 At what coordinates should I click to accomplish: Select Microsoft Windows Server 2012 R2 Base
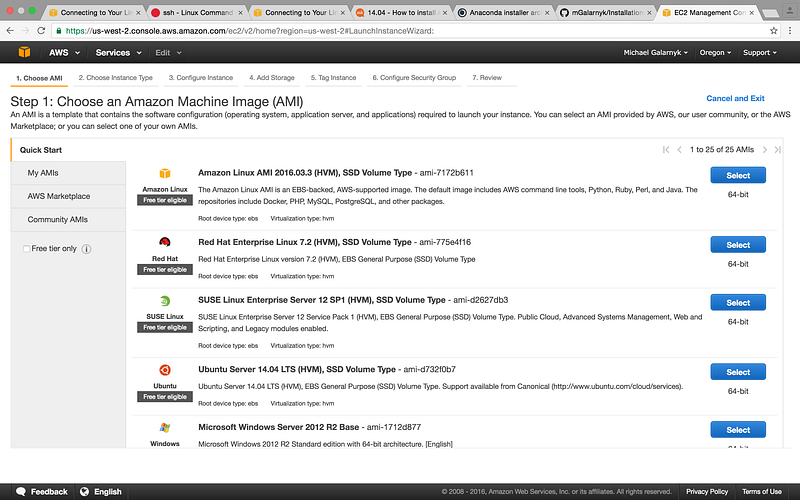738,430
